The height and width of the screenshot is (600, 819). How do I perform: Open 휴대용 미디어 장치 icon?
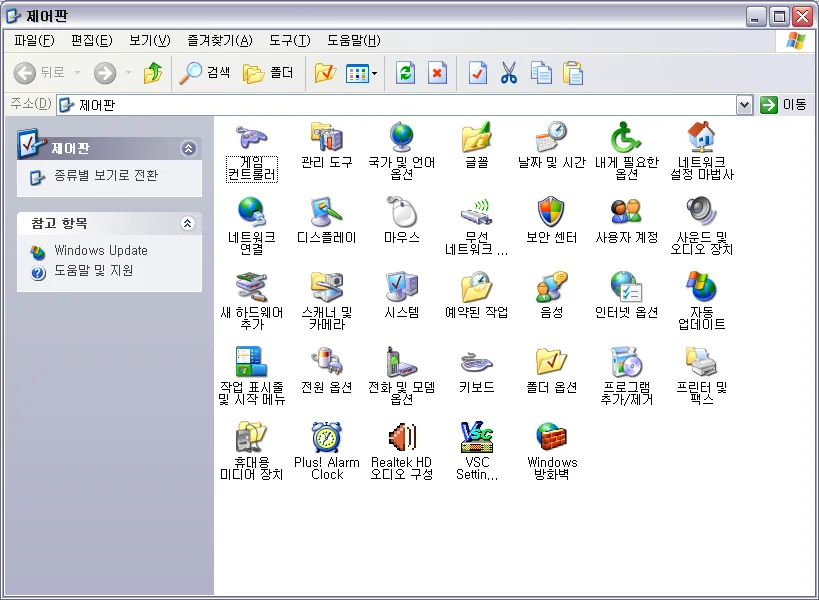click(x=252, y=437)
